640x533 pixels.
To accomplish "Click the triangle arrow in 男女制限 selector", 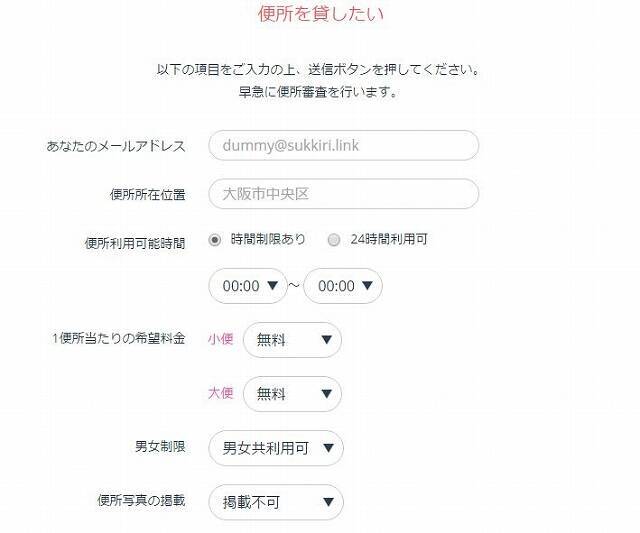I will point(328,448).
